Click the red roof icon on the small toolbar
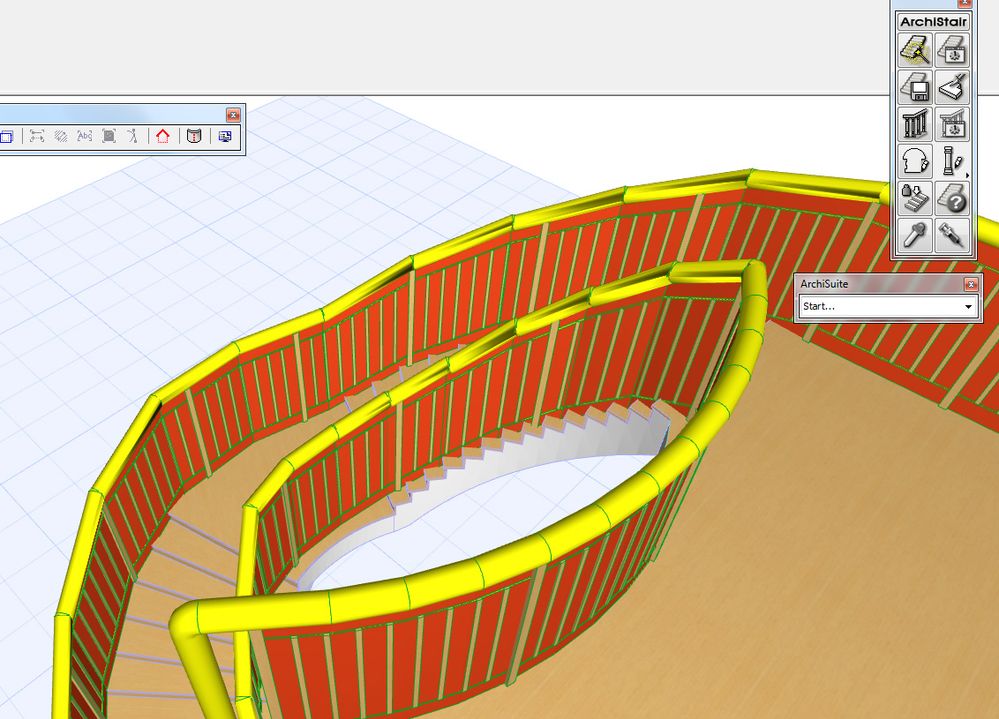999x719 pixels. [x=163, y=135]
